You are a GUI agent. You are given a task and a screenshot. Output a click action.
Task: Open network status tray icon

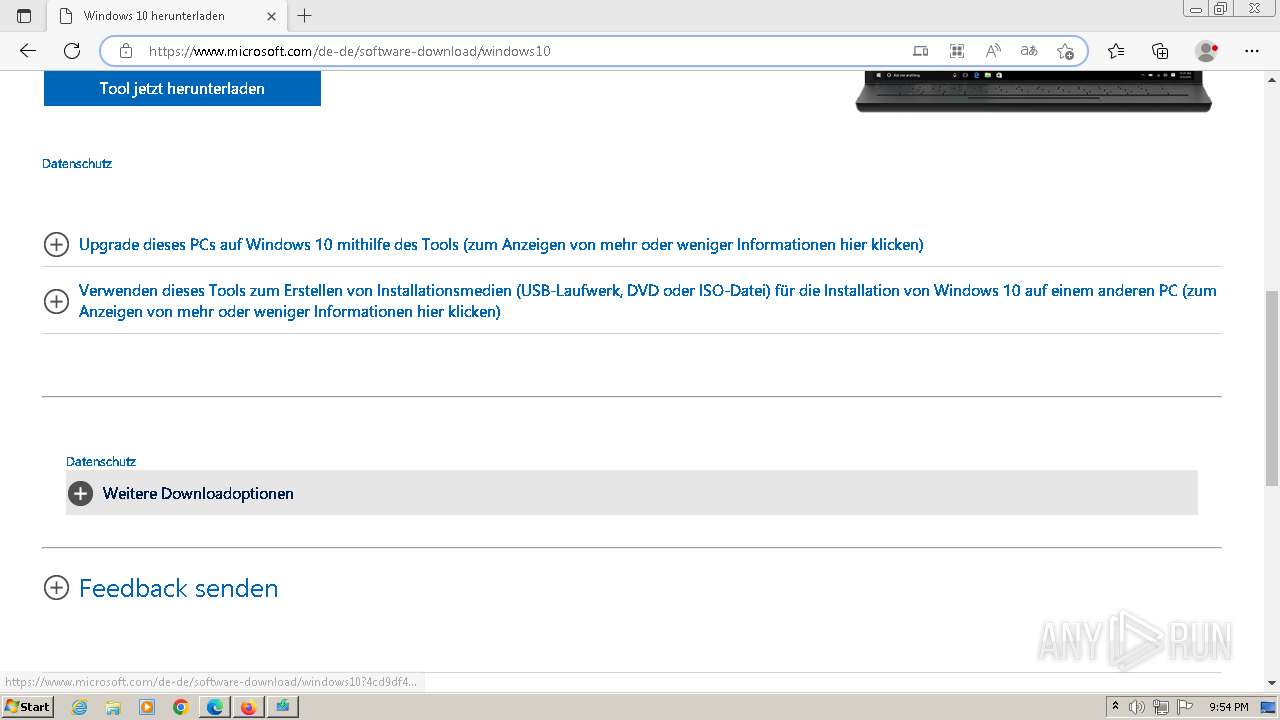pyautogui.click(x=1161, y=707)
